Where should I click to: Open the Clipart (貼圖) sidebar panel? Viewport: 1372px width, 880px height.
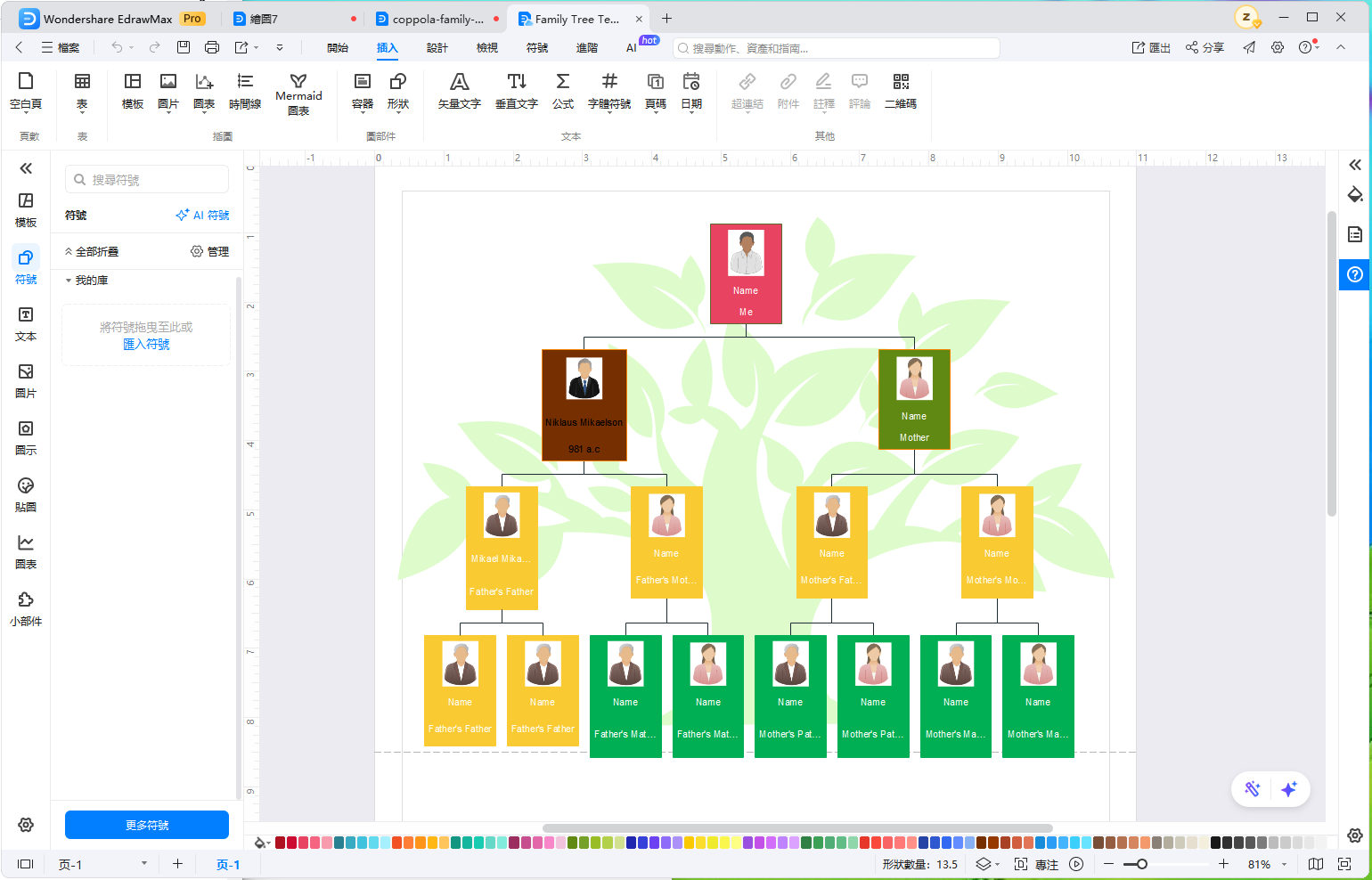click(26, 495)
